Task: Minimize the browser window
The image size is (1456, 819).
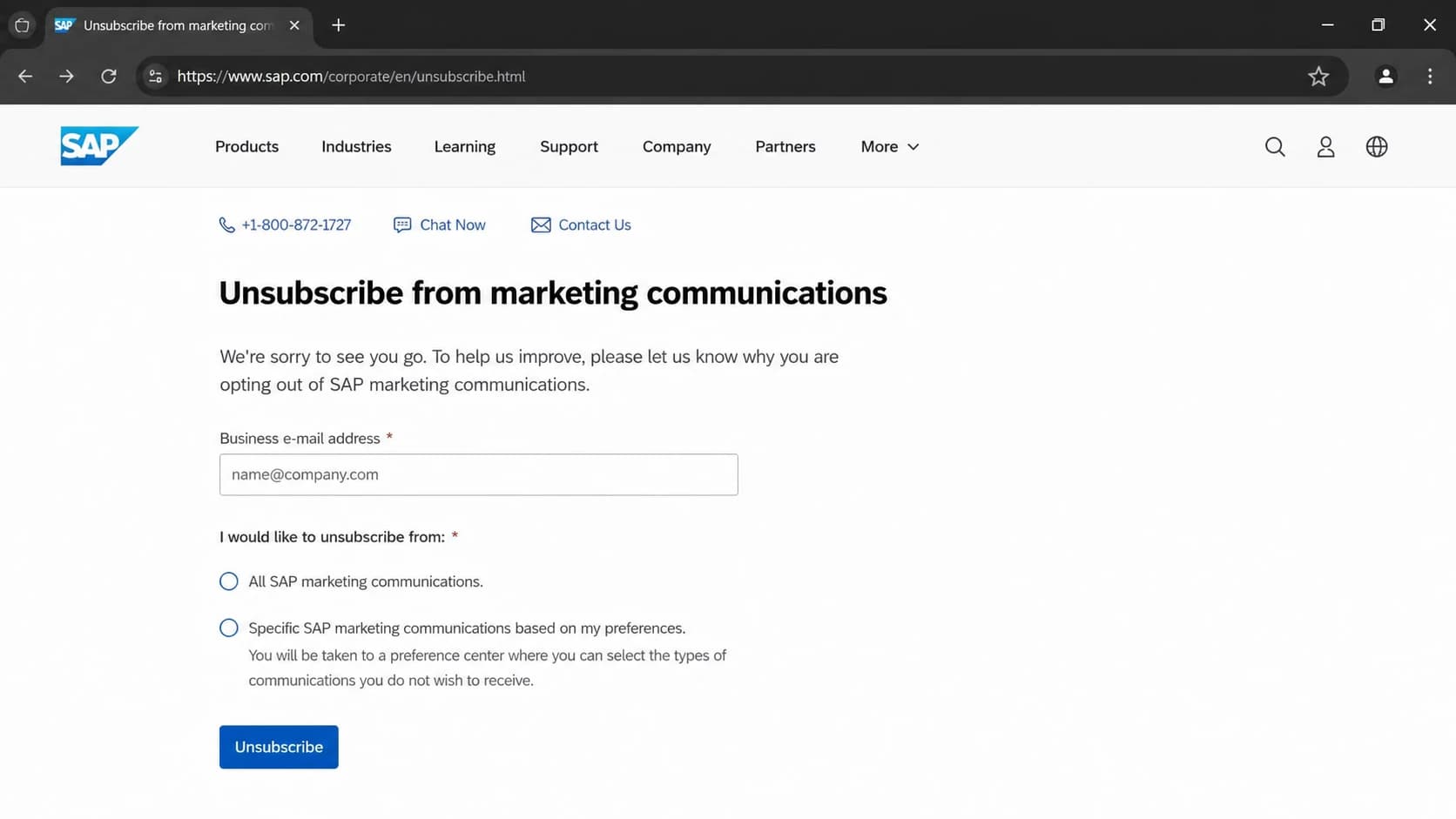Action: [1327, 25]
